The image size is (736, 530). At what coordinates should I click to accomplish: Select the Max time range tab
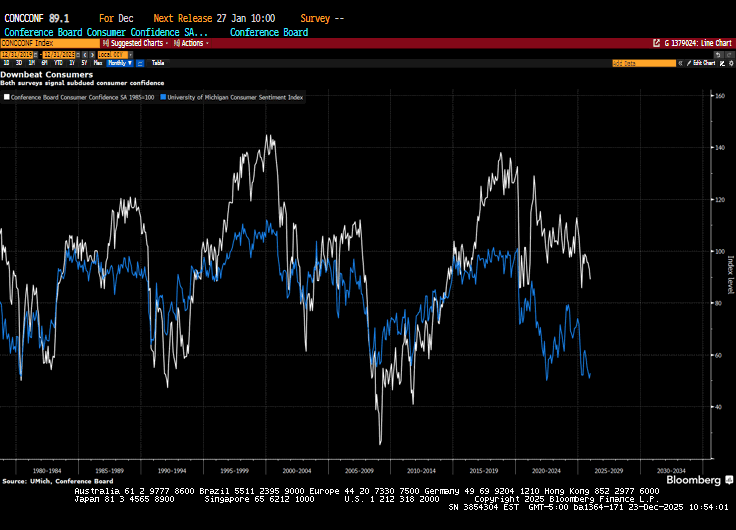pos(97,62)
